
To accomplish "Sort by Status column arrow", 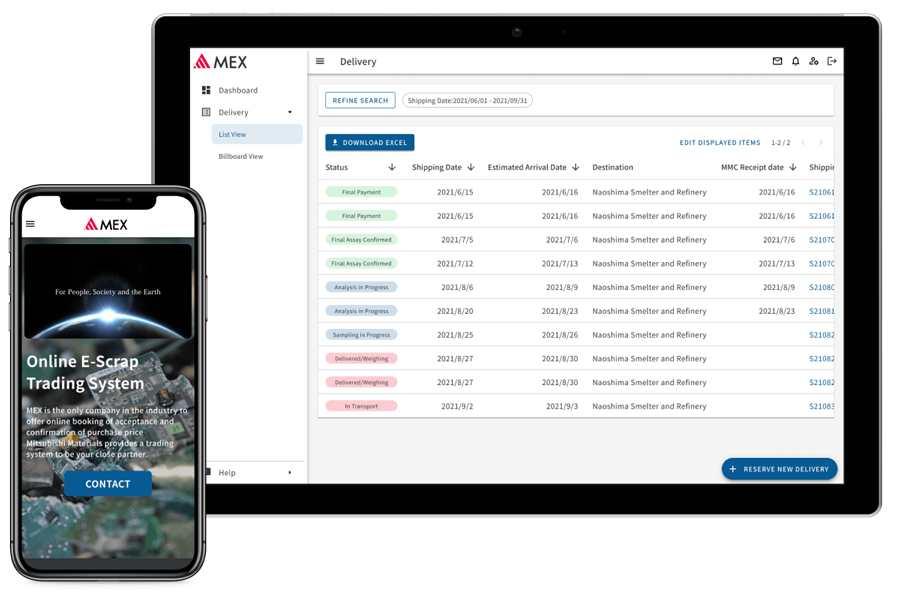I will [x=392, y=168].
